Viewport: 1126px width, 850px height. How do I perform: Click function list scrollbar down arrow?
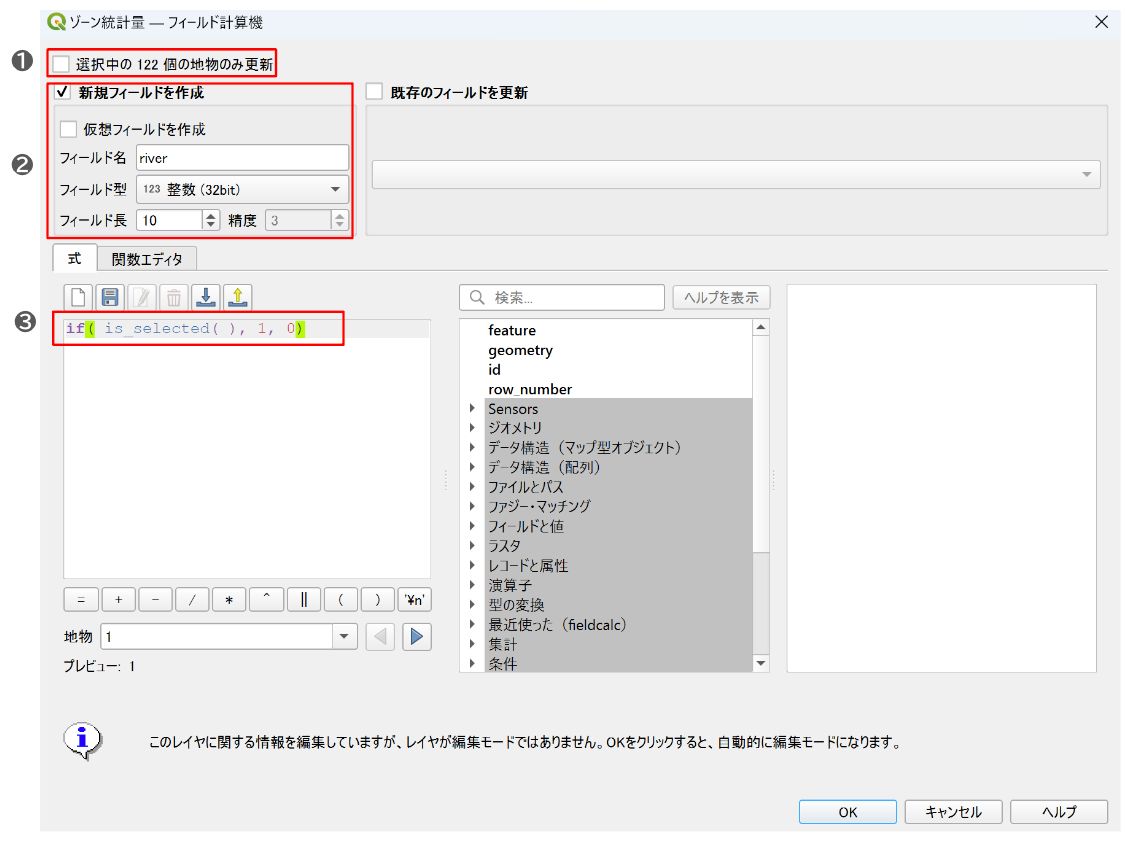point(761,663)
